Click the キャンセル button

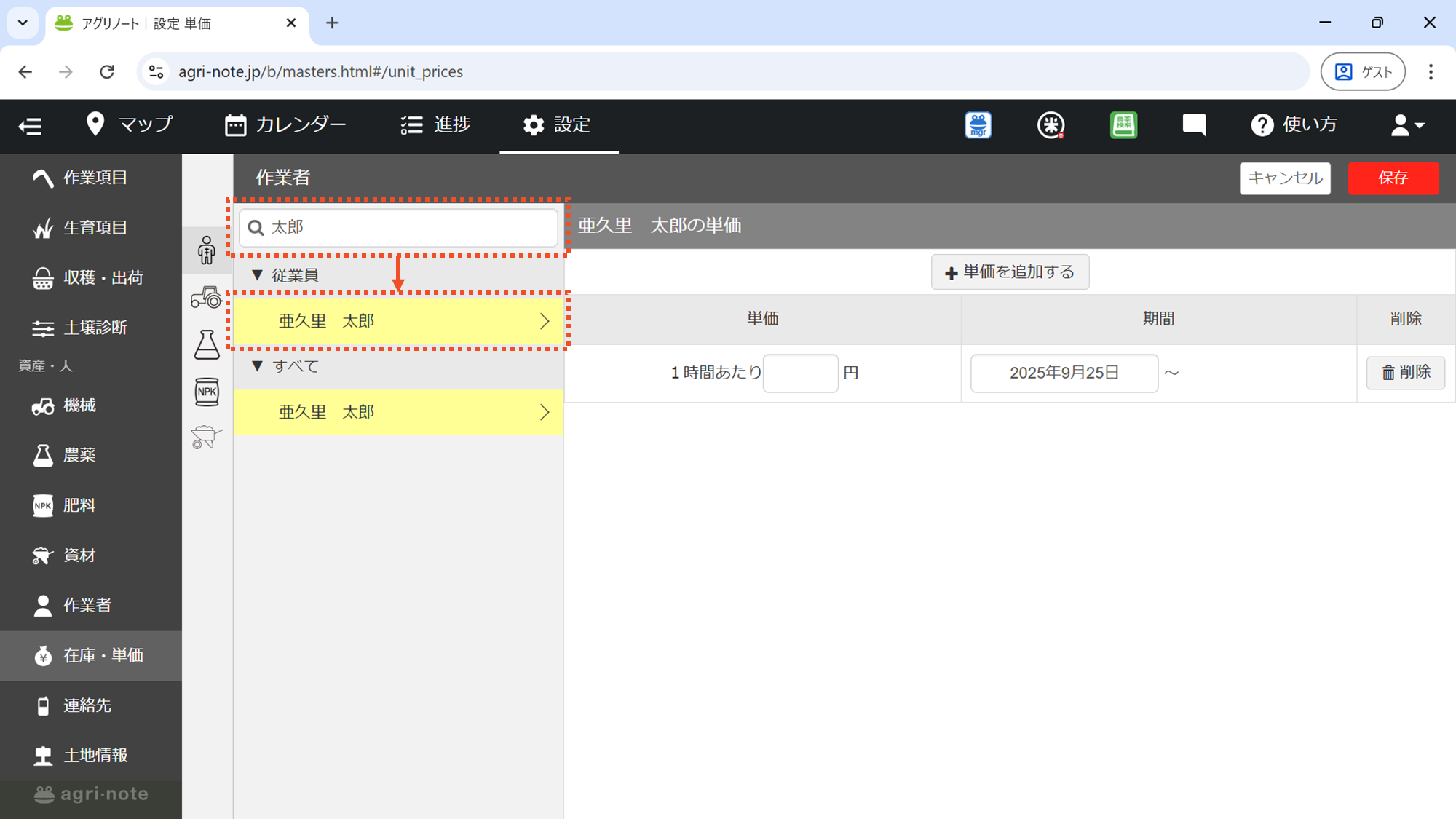click(1285, 178)
